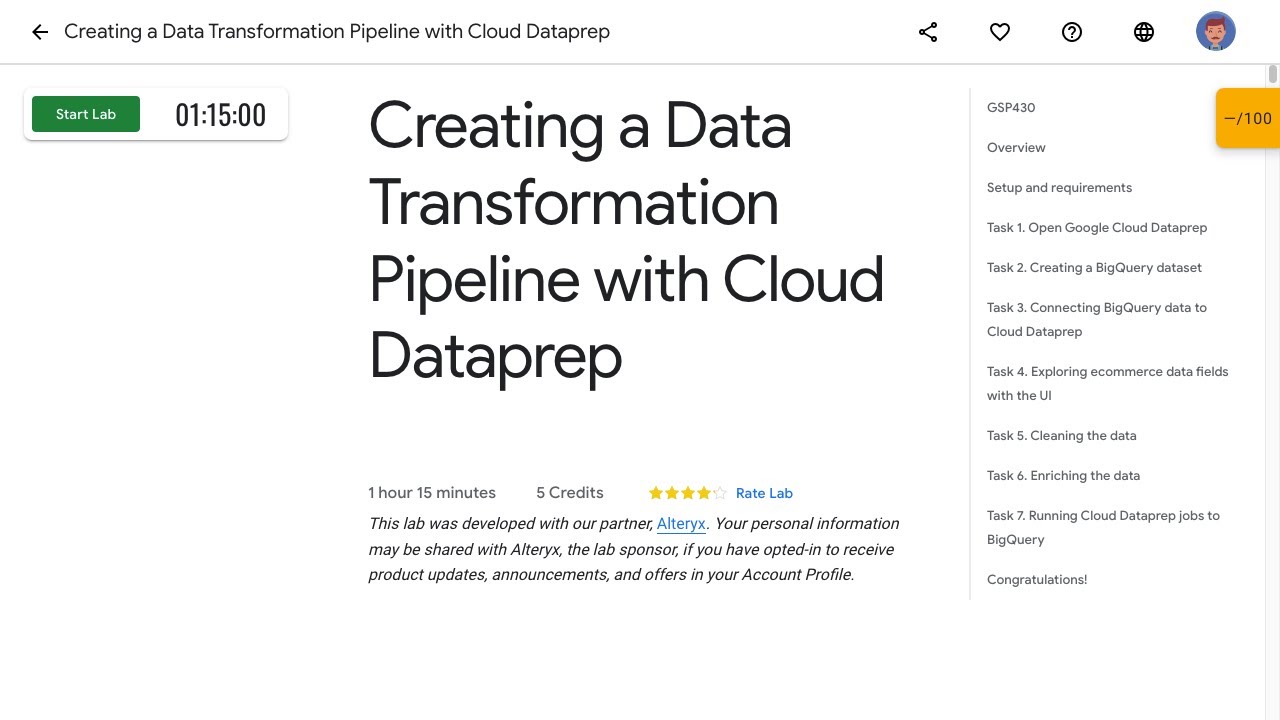The height and width of the screenshot is (720, 1280).
Task: Jump to GSP430 section
Action: coord(1011,107)
